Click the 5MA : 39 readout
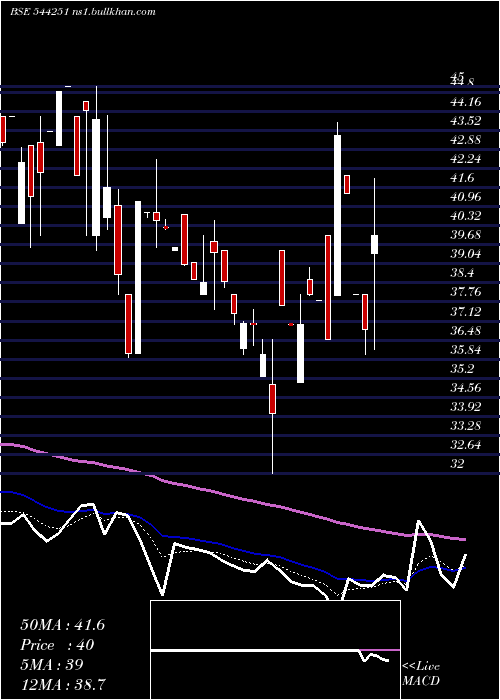The image size is (500, 700). coord(52,665)
